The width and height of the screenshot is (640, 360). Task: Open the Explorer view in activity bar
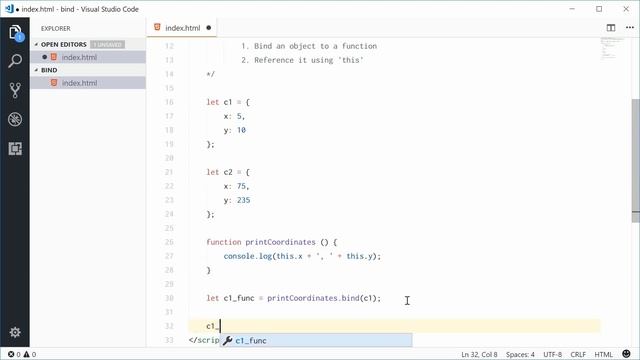(15, 33)
